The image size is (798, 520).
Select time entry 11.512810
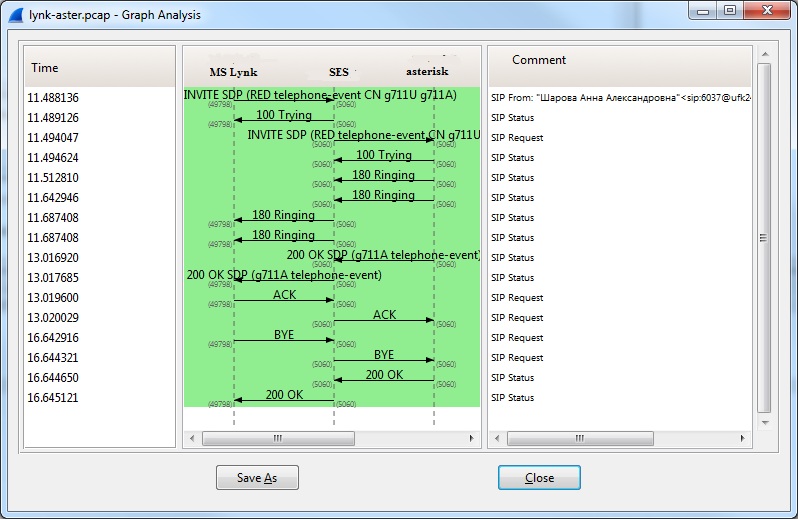(53, 178)
